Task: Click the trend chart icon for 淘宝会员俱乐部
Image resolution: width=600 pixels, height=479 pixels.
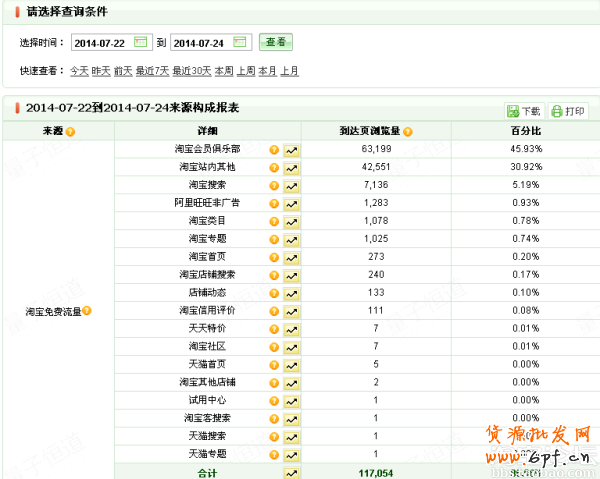Action: coord(292,149)
